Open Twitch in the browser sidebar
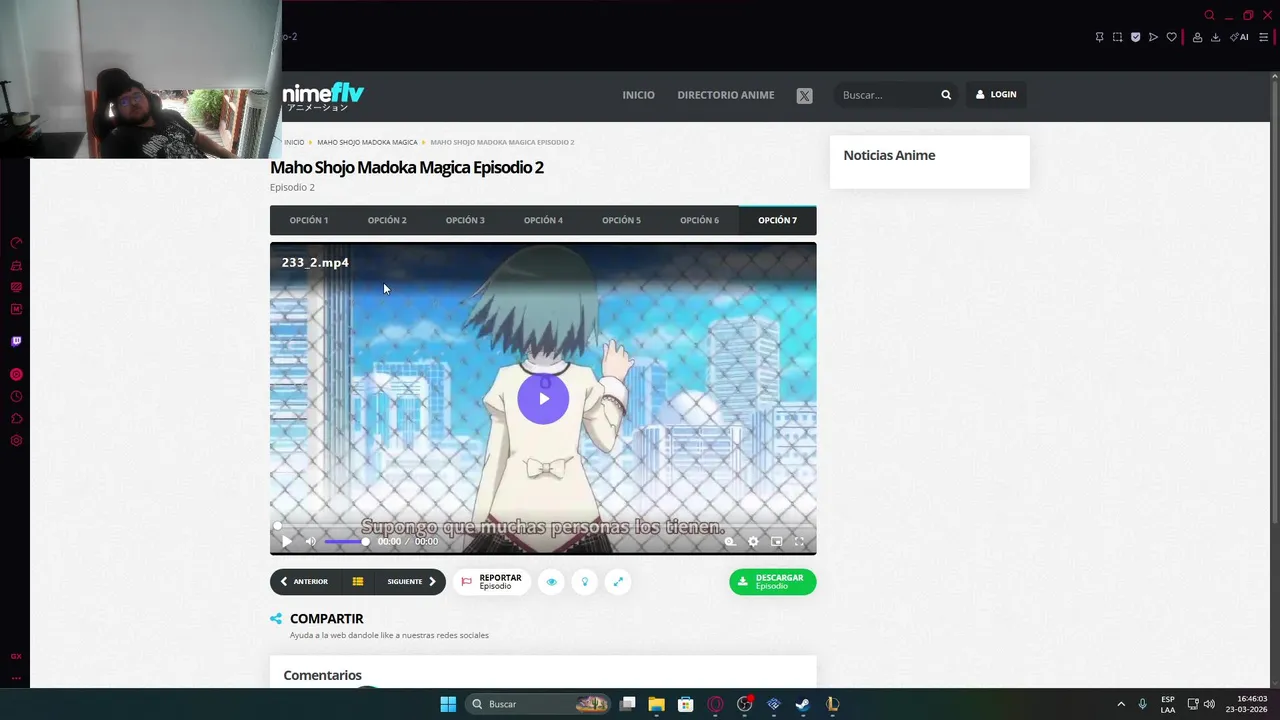The height and width of the screenshot is (720, 1280). pyautogui.click(x=16, y=341)
